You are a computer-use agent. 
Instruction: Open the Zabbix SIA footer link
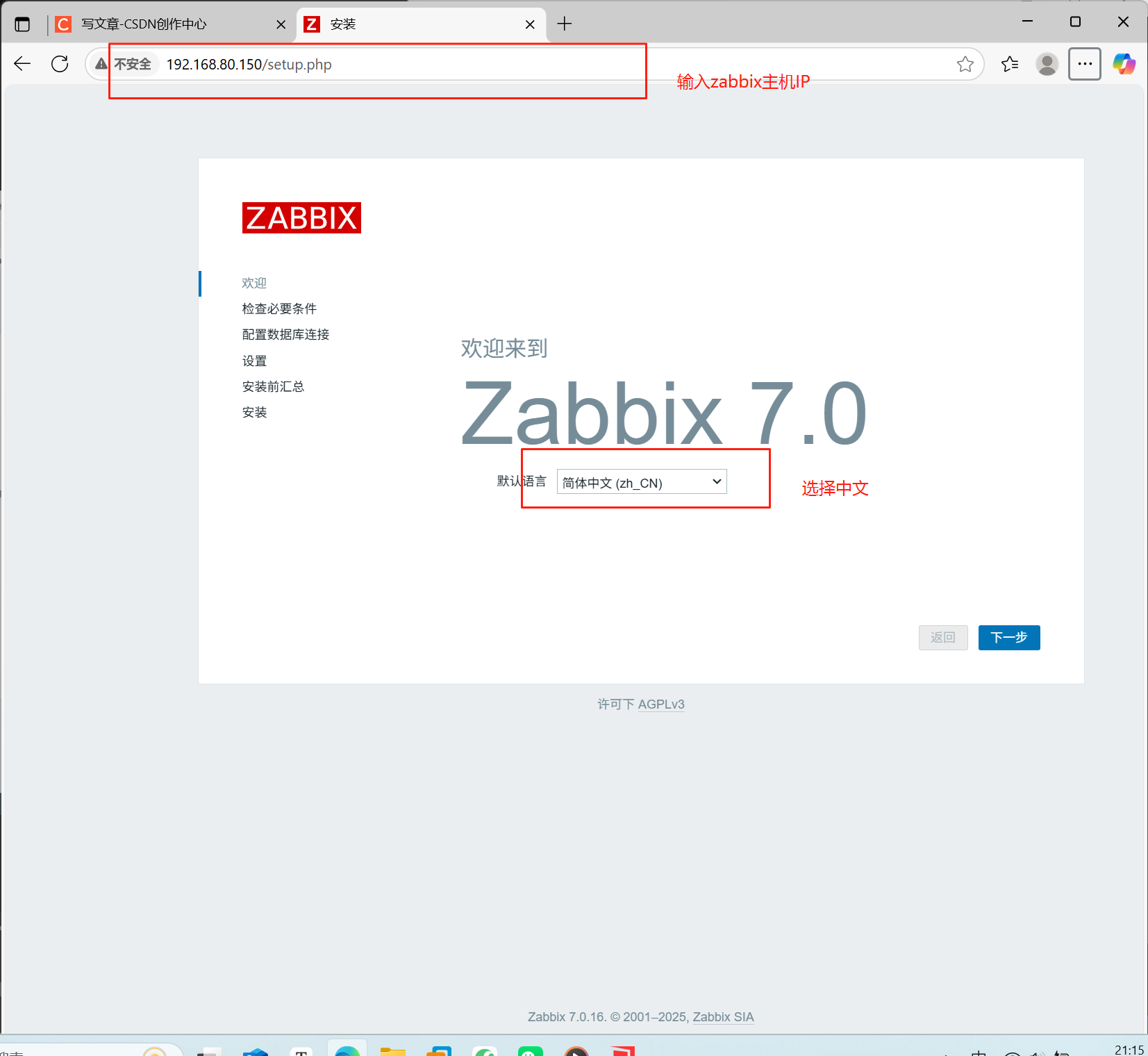pos(723,1017)
